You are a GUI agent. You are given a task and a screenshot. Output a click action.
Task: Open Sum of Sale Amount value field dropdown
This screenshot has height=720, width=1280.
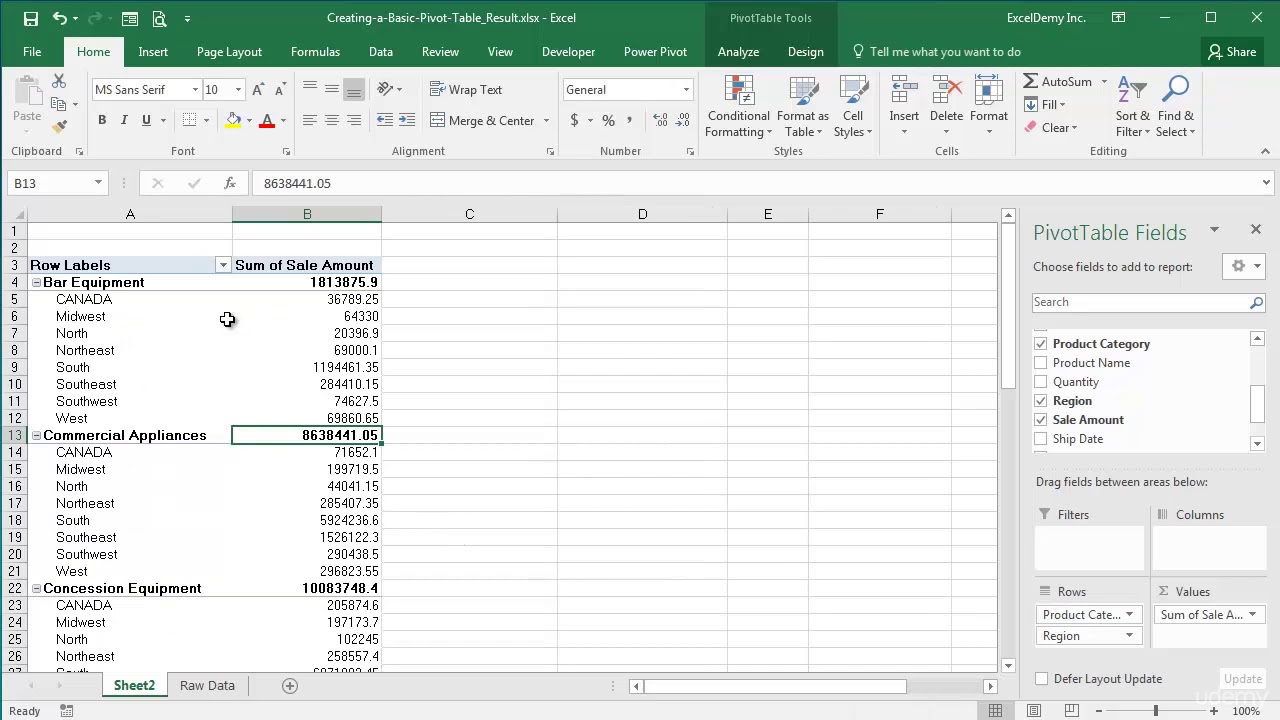(x=1253, y=615)
